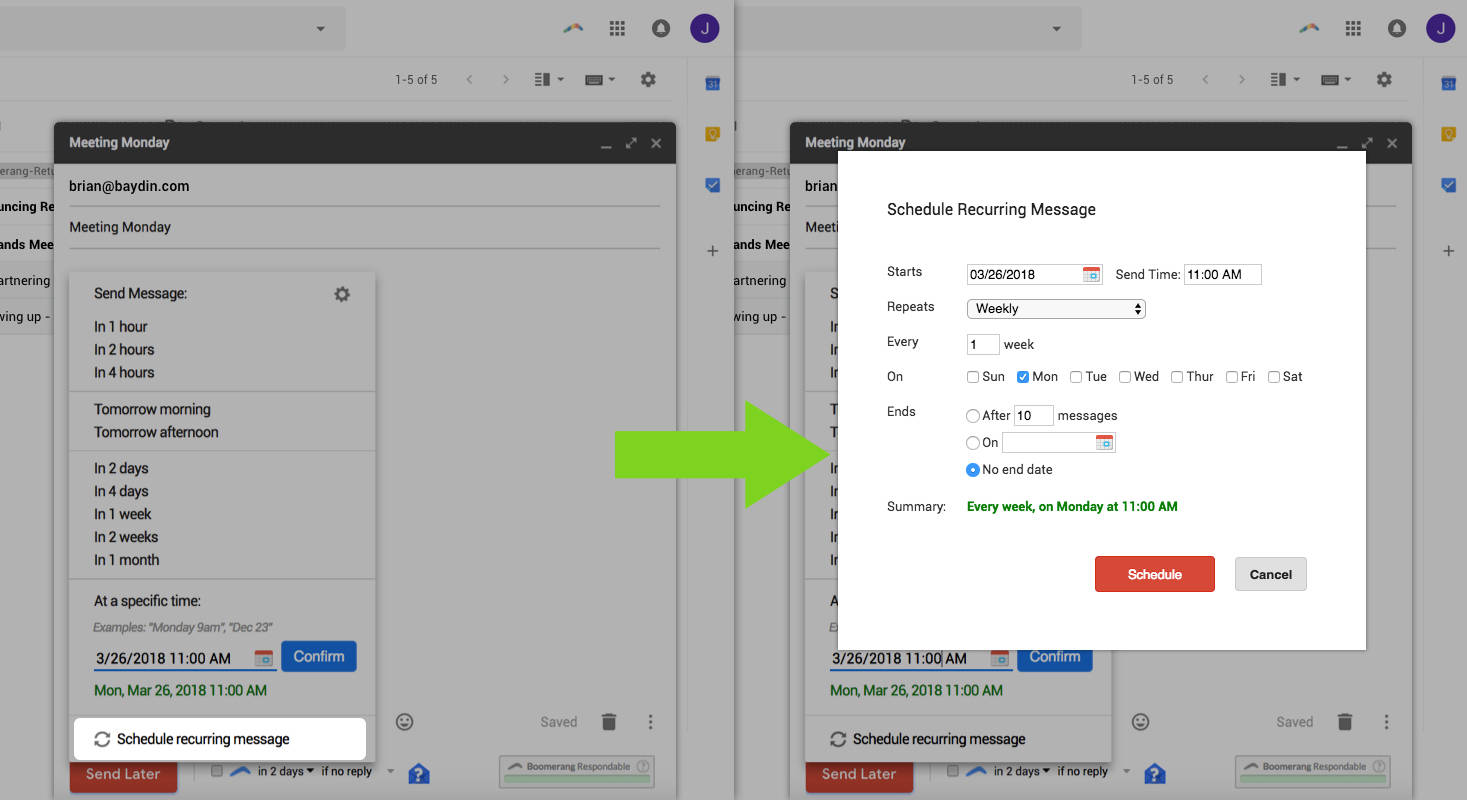Open Google Keep from the sidebar
Viewport: 1467px width, 800px height.
1448,134
